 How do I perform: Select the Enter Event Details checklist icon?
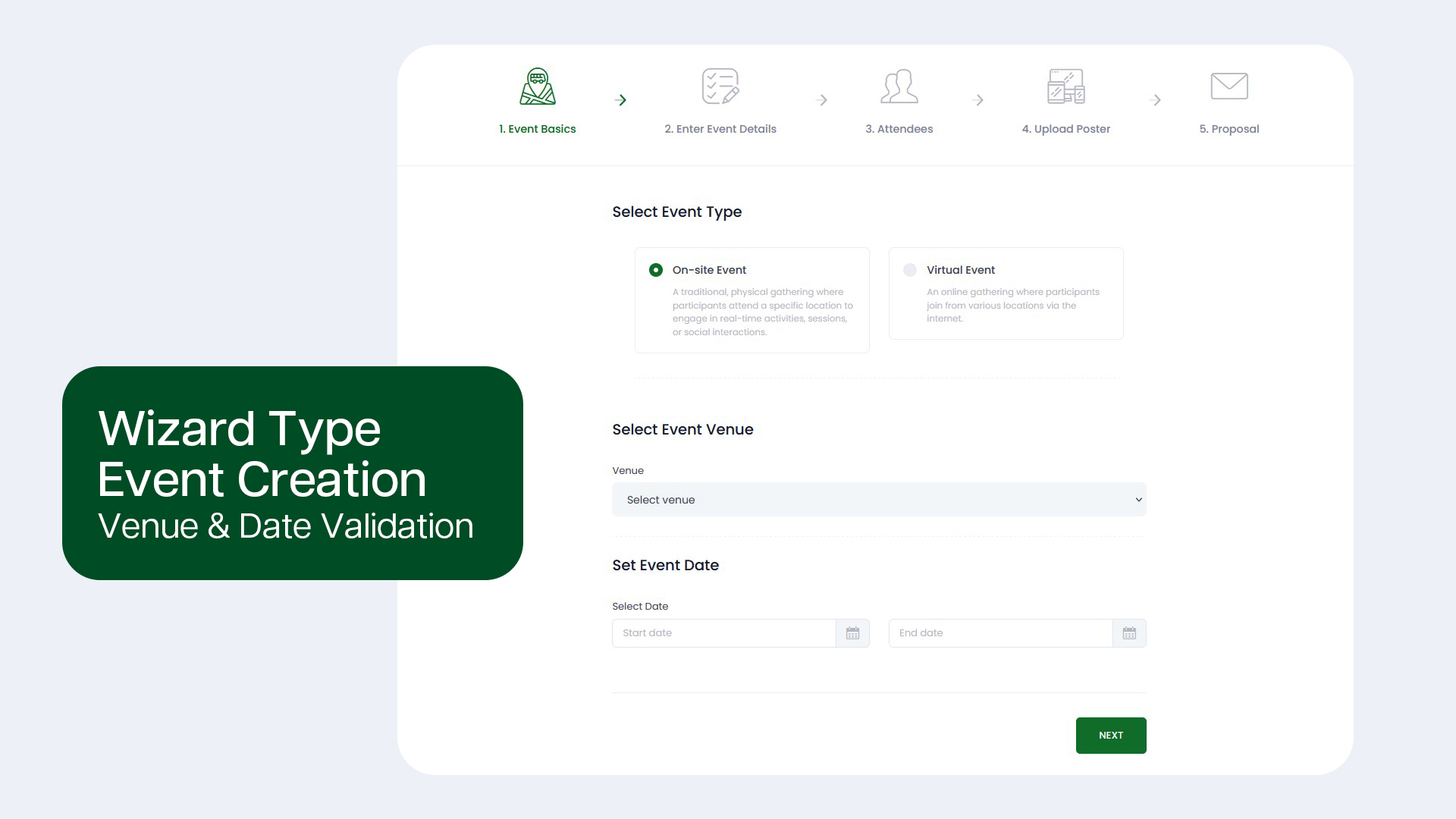pyautogui.click(x=720, y=86)
